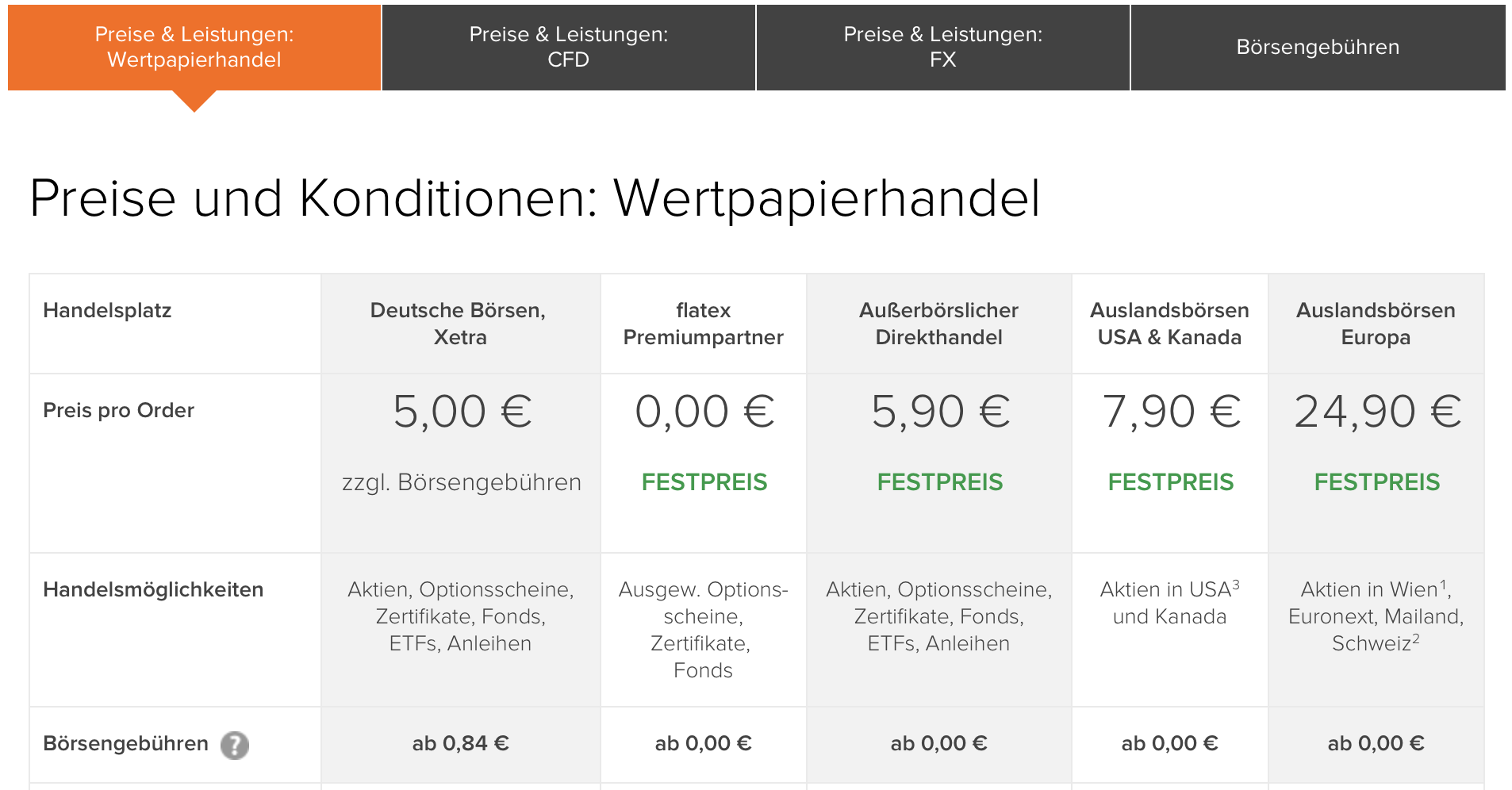Screen dimensions: 1512x790
Task: Open the Börsengebühren help question-mark icon
Action: [x=234, y=745]
